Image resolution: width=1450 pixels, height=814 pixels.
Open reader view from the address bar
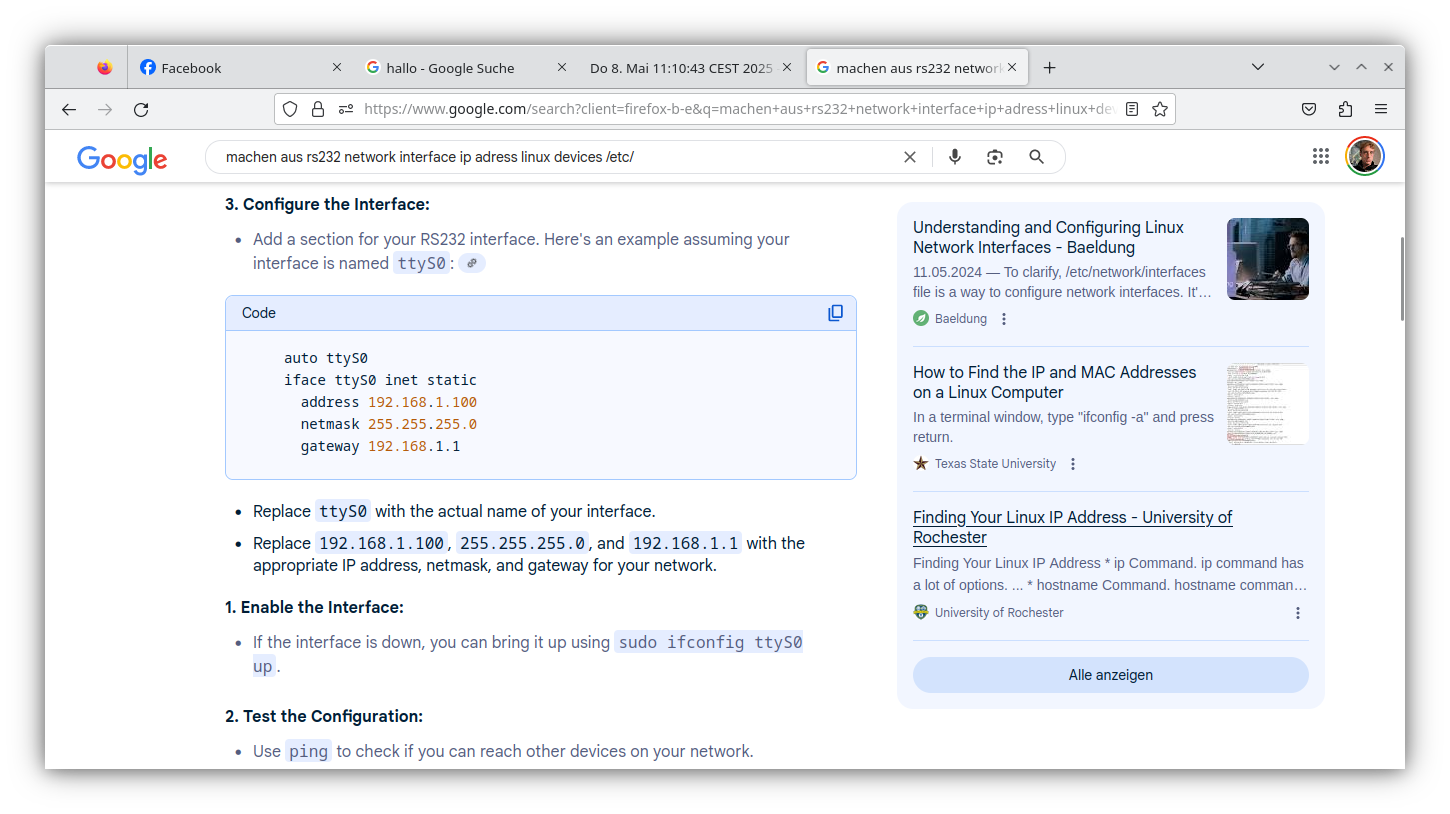pos(1131,109)
